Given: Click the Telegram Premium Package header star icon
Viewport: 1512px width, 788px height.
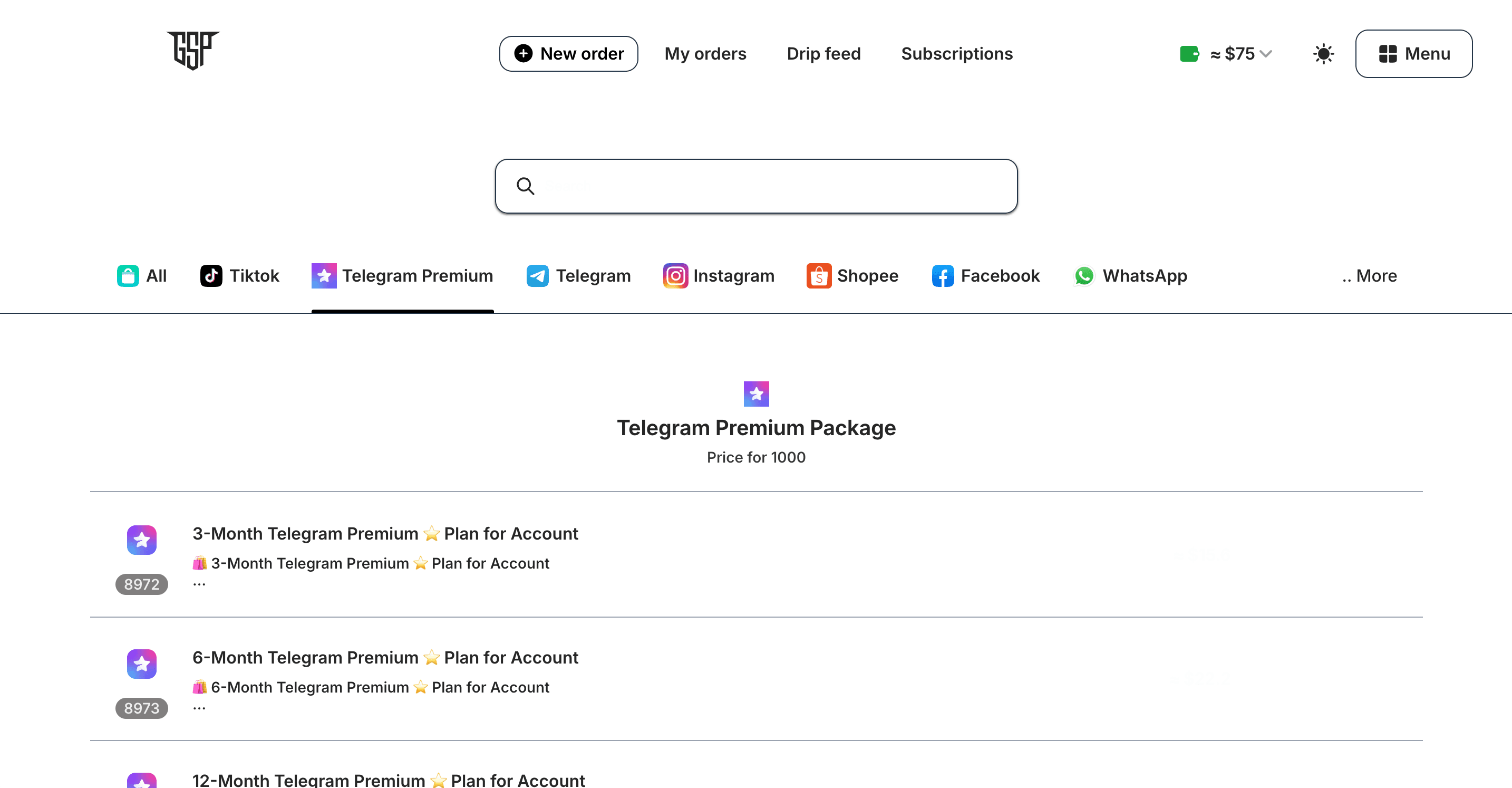Looking at the screenshot, I should pyautogui.click(x=756, y=393).
